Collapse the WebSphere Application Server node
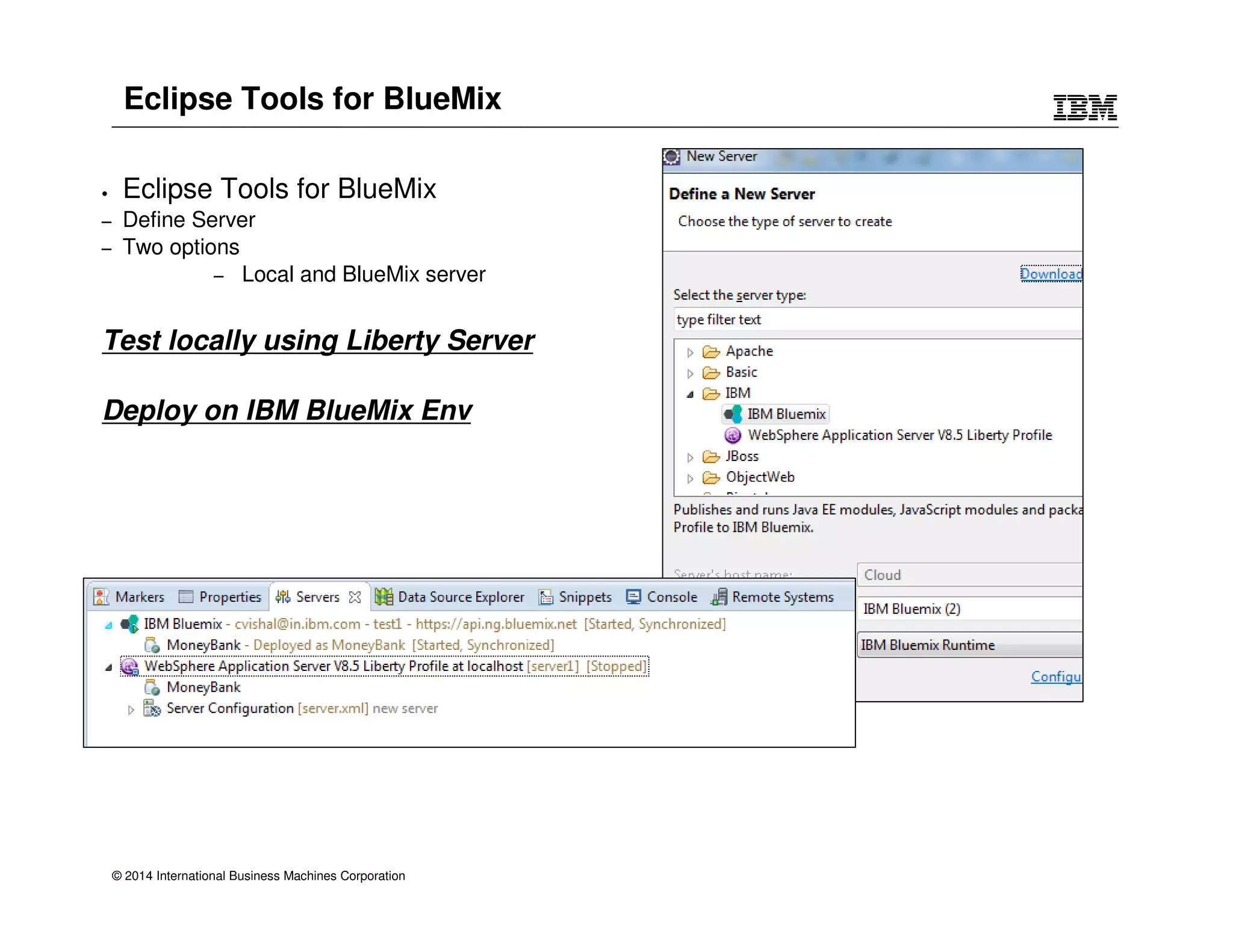 coord(108,667)
